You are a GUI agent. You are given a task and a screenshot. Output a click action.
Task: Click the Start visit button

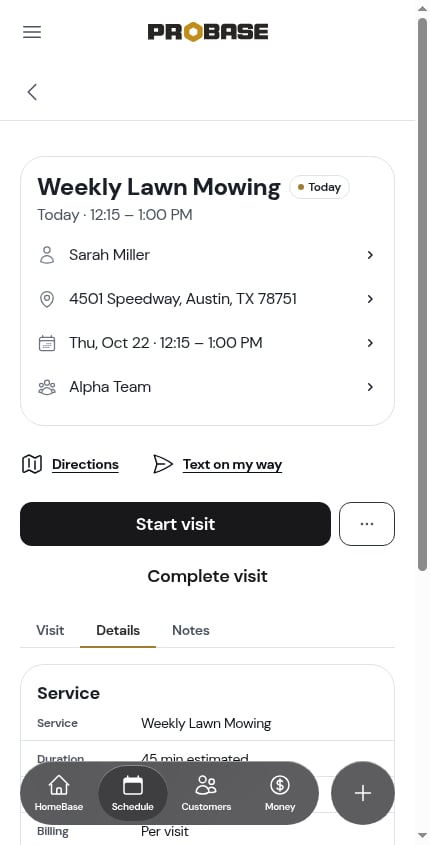pos(175,524)
